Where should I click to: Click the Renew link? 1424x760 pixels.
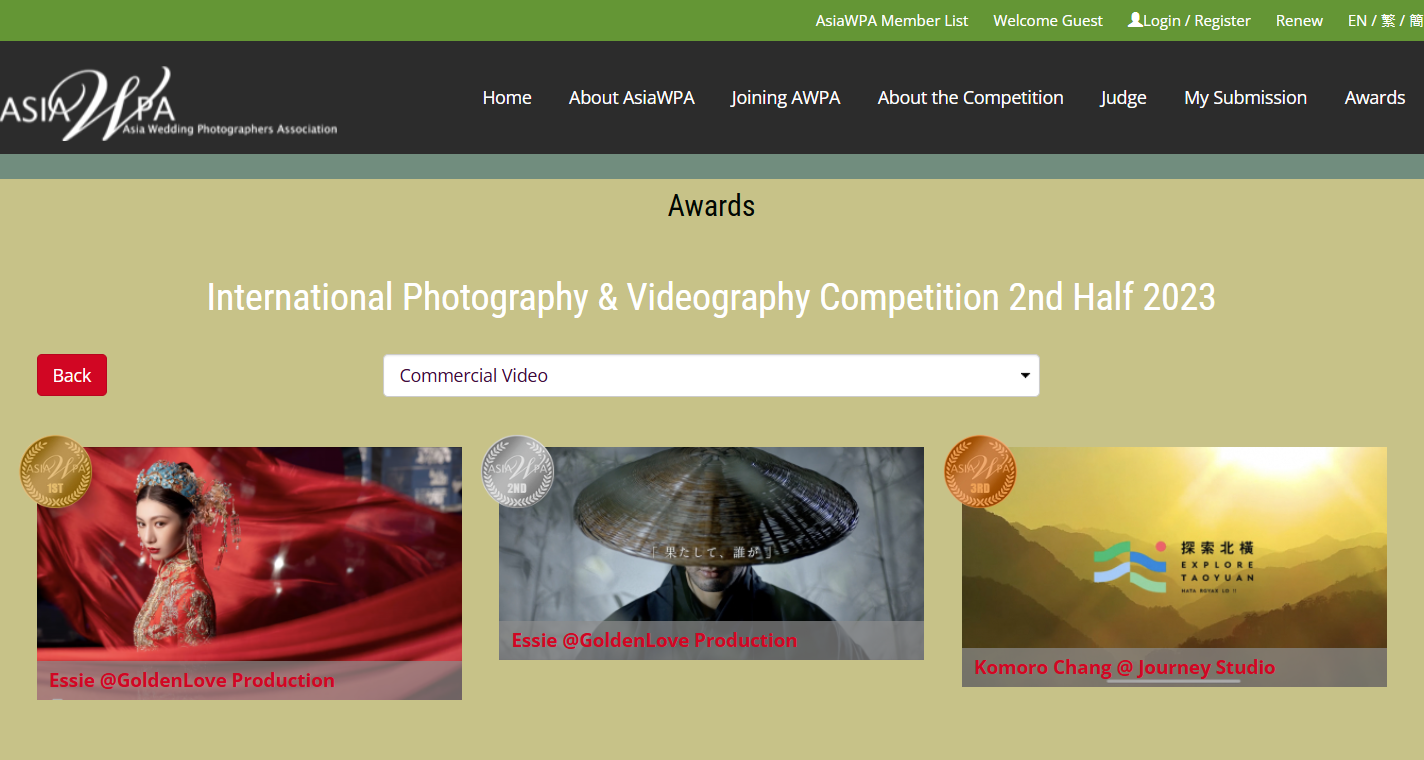(x=1299, y=20)
